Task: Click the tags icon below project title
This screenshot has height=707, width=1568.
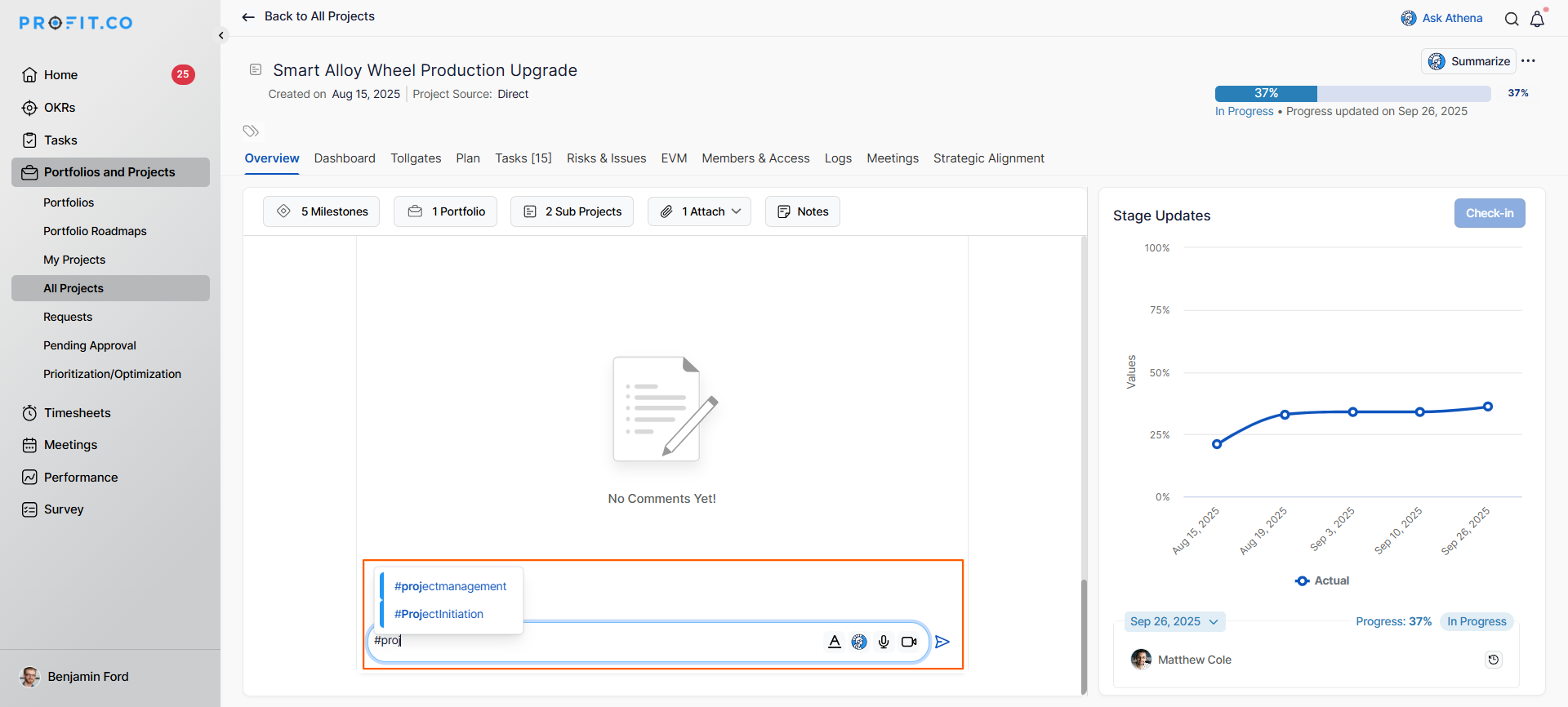Action: point(251,131)
